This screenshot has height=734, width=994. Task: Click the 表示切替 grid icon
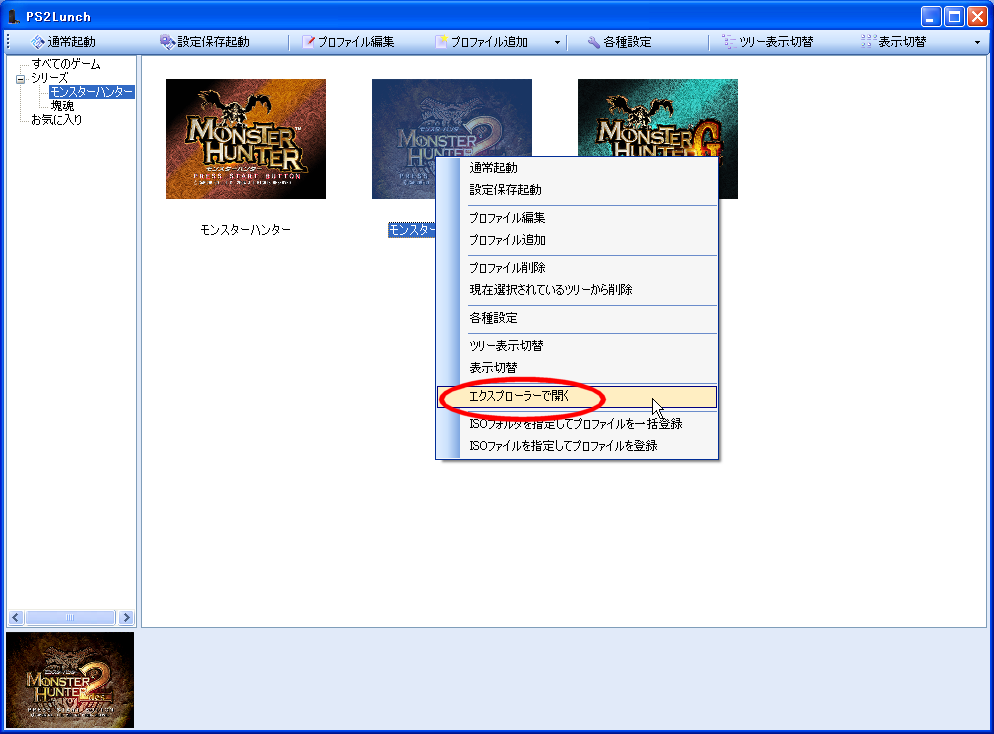click(x=868, y=42)
